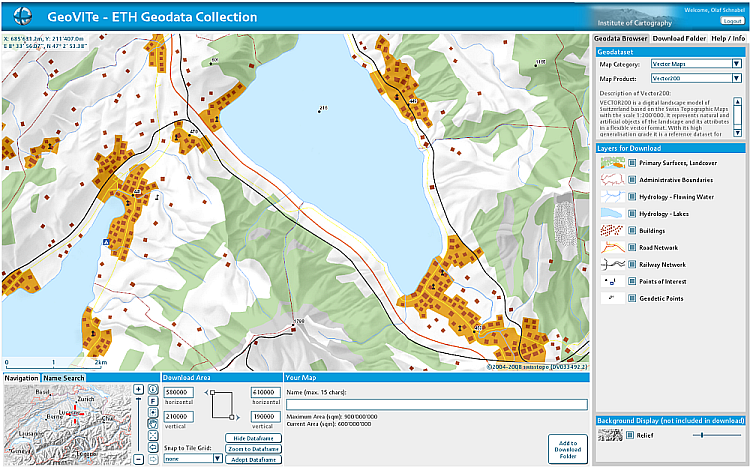
Task: Go to the previous map view arrow
Action: (153, 447)
